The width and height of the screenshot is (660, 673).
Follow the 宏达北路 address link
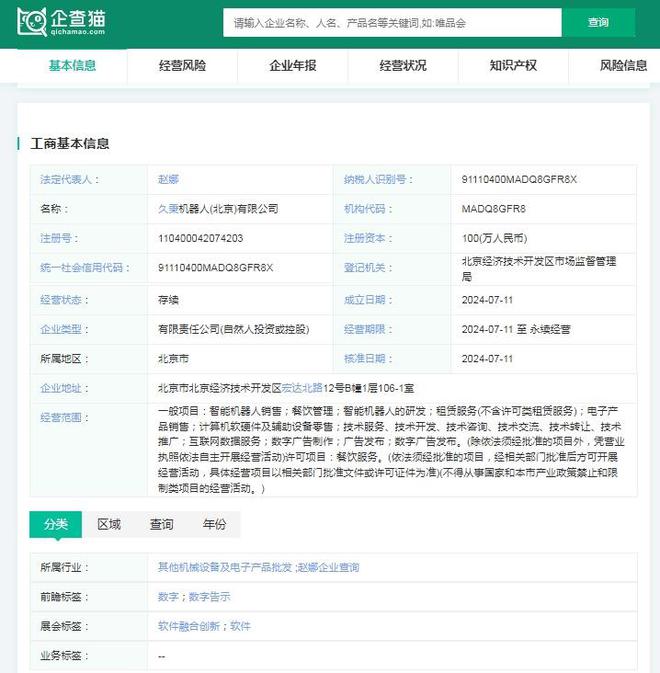302,388
